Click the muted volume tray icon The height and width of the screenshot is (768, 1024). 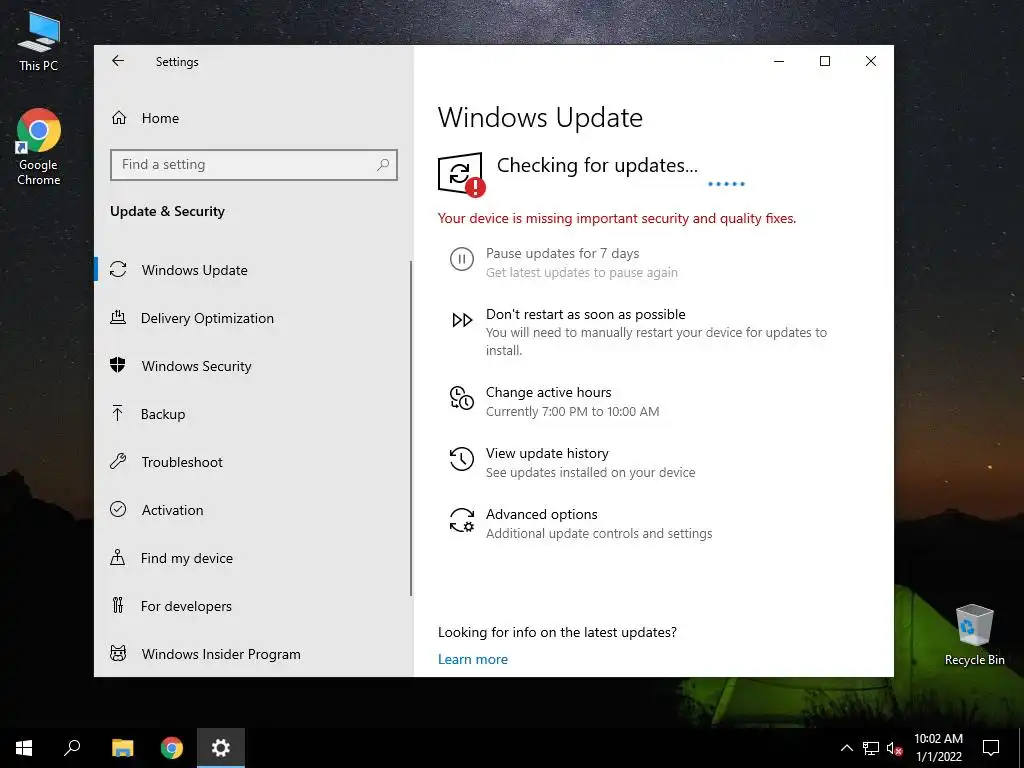point(895,748)
